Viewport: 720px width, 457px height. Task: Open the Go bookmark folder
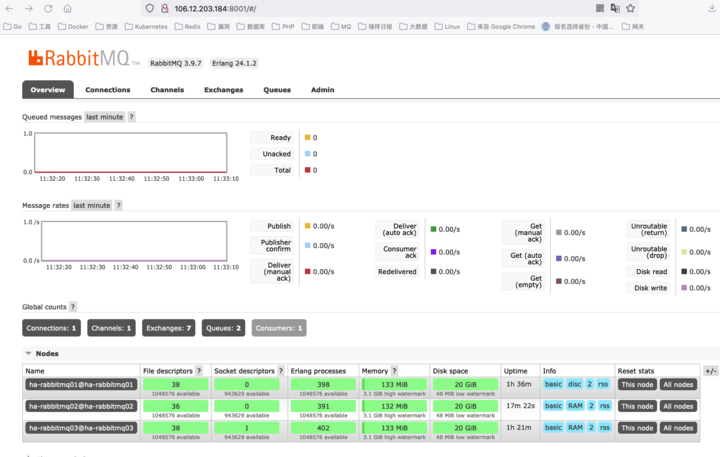pos(13,27)
